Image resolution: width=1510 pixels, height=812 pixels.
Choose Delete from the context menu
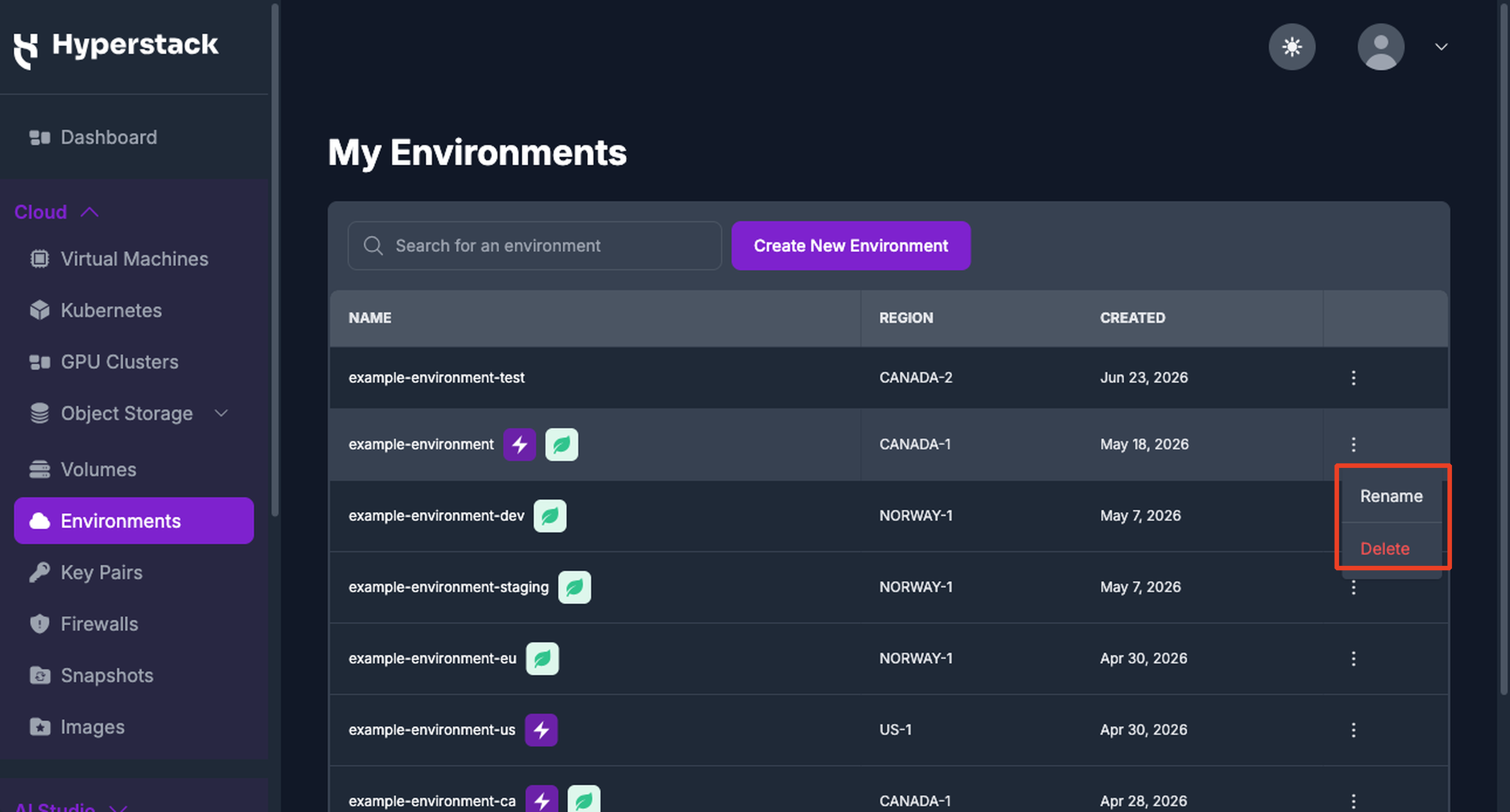[1391, 549]
